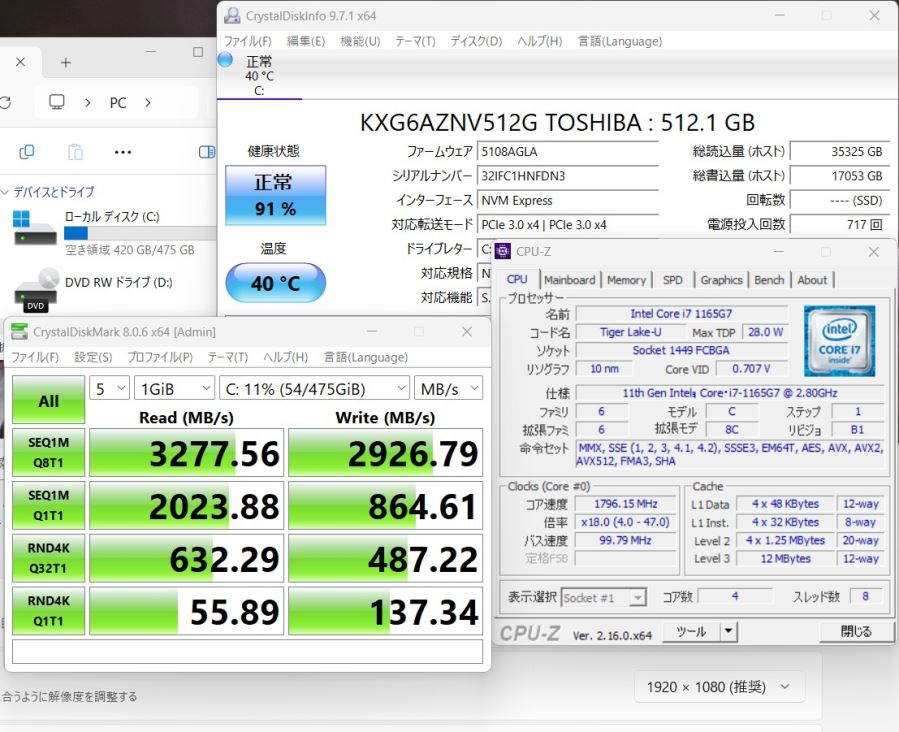The height and width of the screenshot is (732, 899).
Task: Open ヘルプ(H) menu in CrystalDiskMark
Action: pos(285,357)
